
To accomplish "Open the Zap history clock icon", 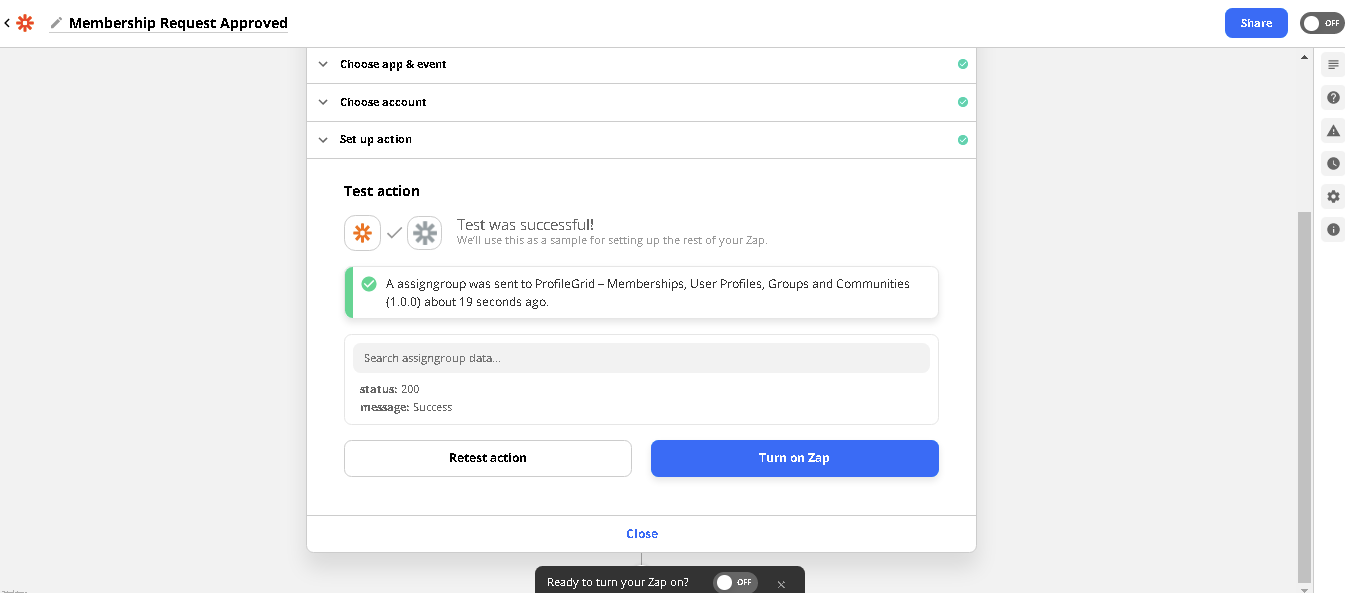I will point(1333,164).
